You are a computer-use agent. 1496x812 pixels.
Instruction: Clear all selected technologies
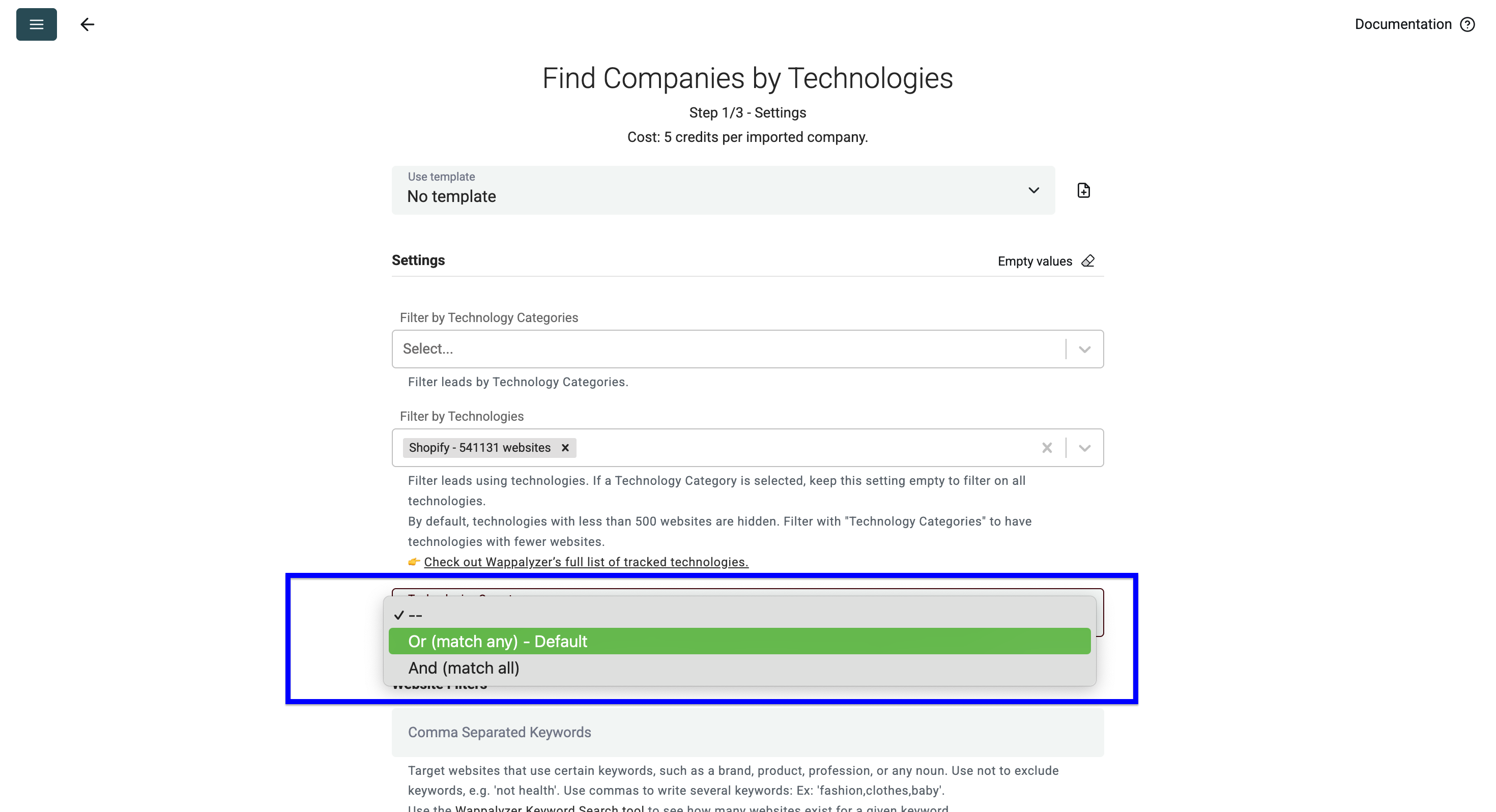[x=1047, y=448]
